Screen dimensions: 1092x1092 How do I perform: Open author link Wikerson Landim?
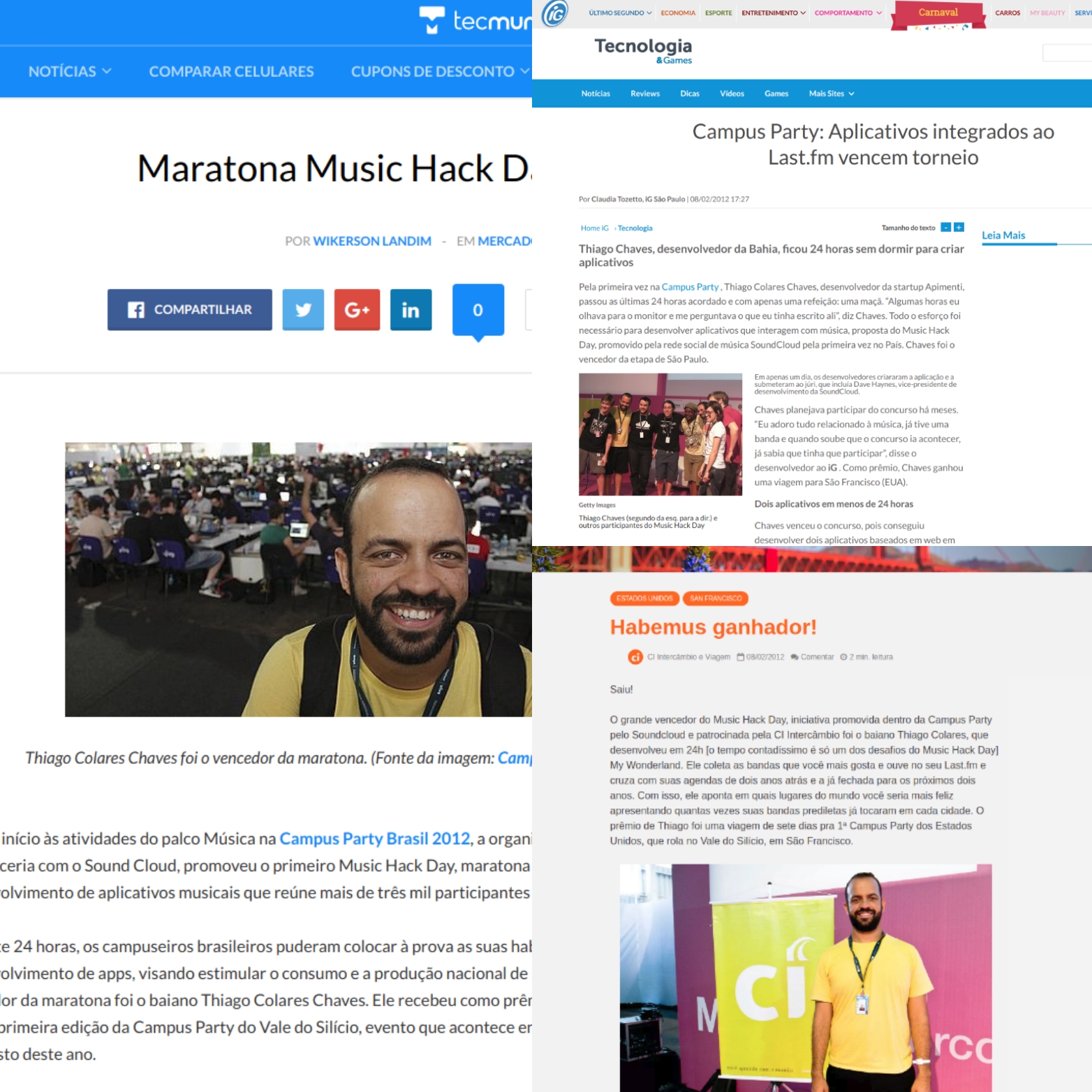click(x=372, y=241)
